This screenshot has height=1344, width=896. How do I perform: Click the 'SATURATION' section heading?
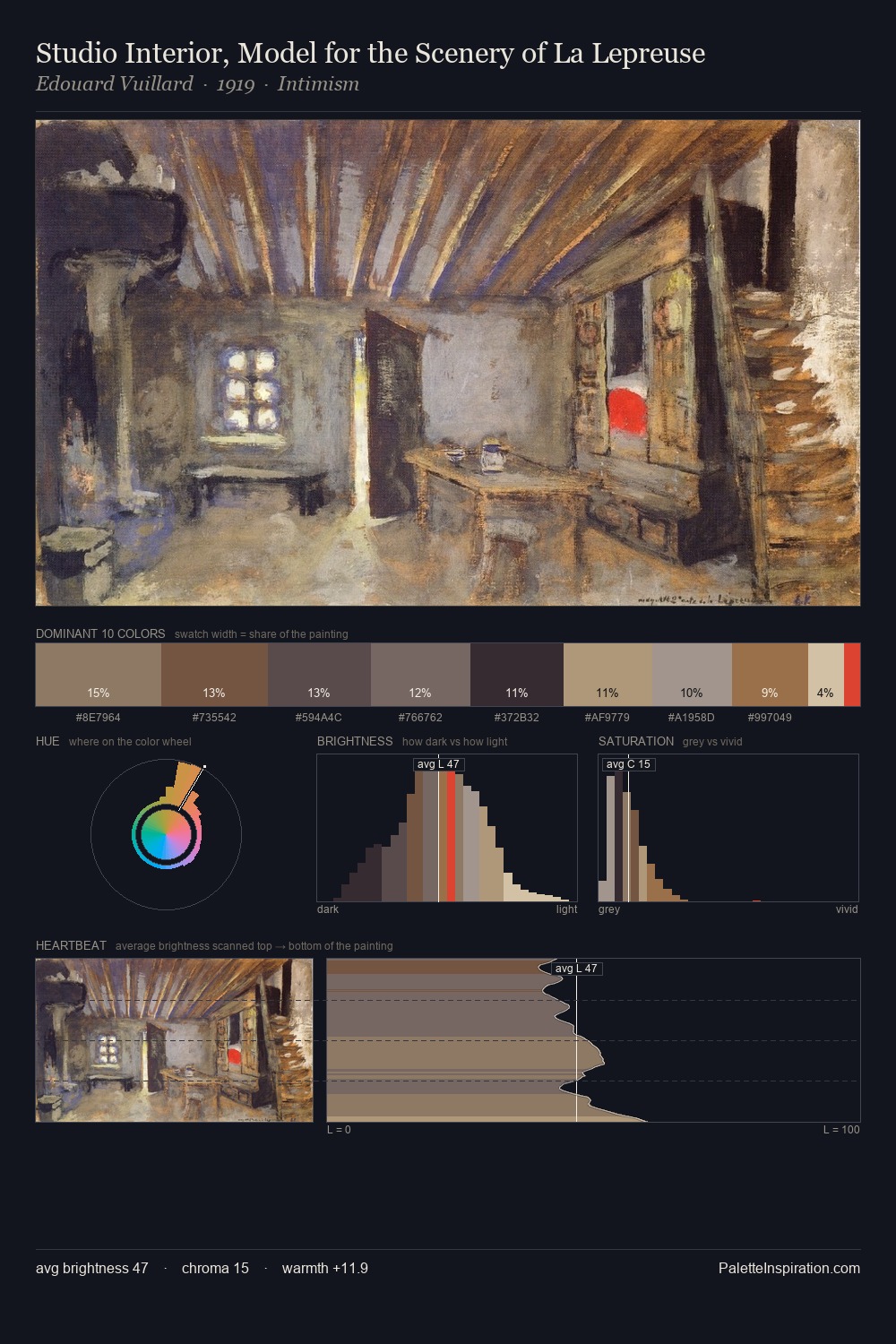[636, 741]
